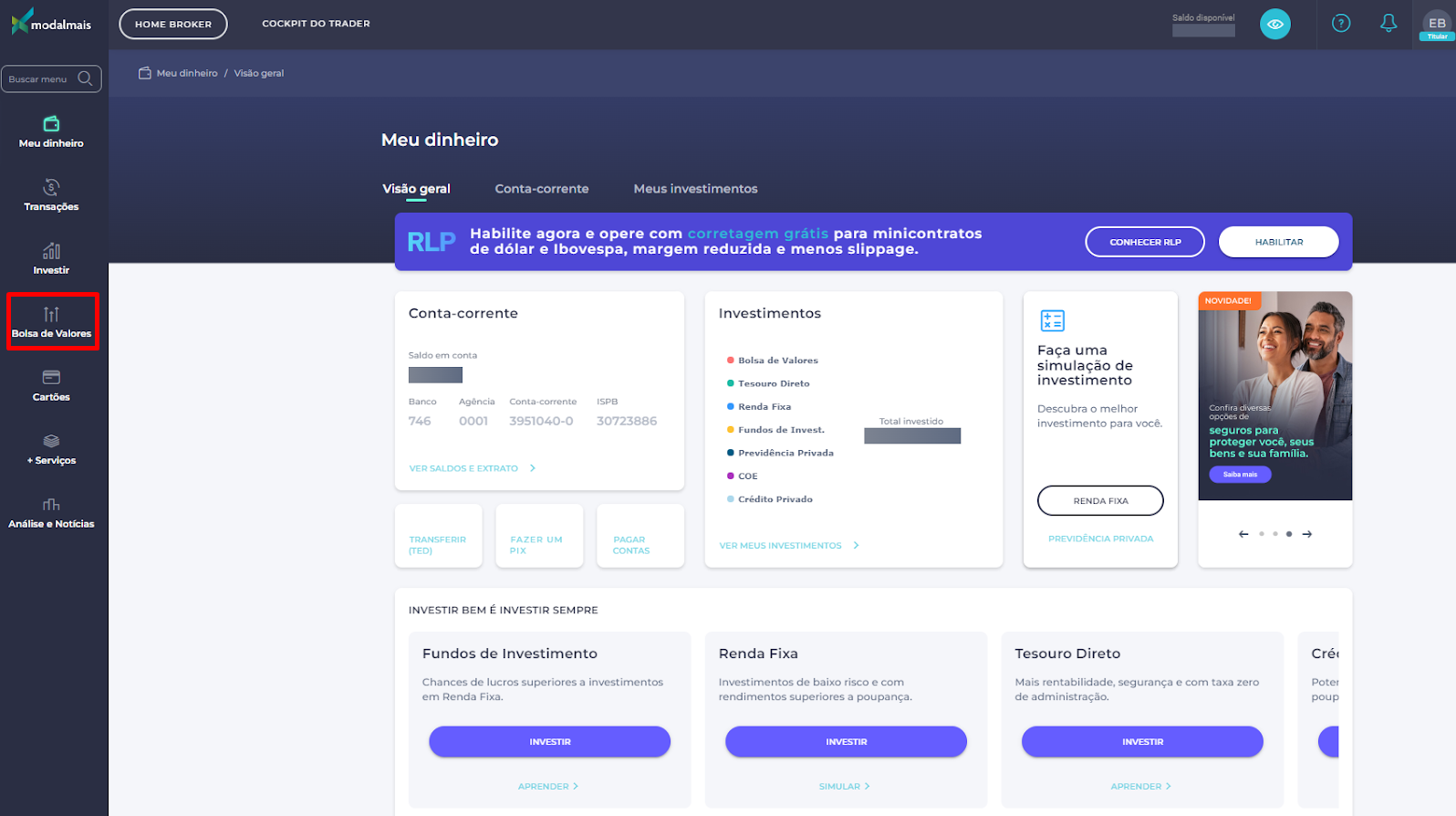Click Previdência Privada legend item
1456x816 pixels.
pyautogui.click(x=780, y=453)
